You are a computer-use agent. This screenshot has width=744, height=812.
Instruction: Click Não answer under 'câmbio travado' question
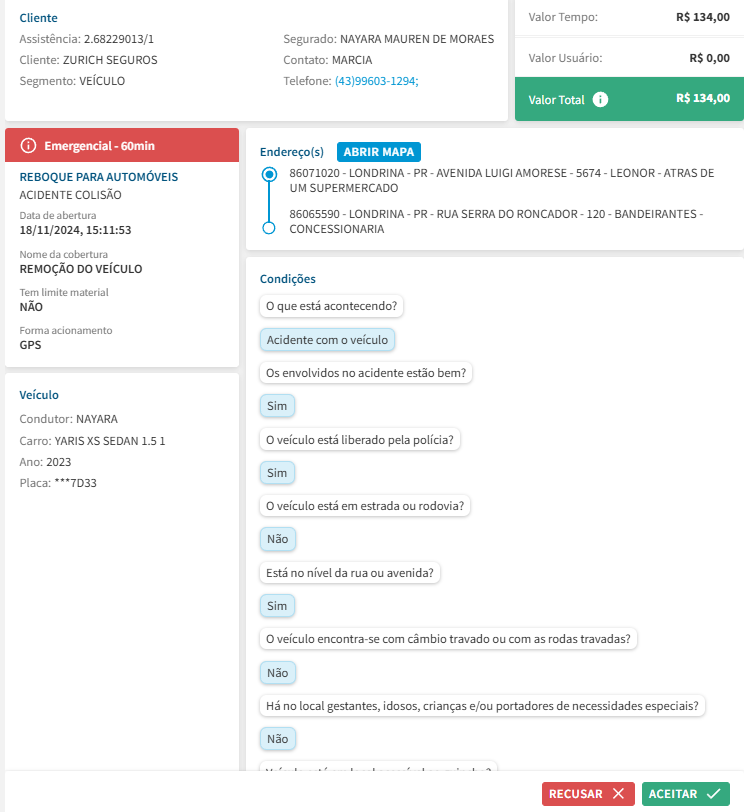277,673
